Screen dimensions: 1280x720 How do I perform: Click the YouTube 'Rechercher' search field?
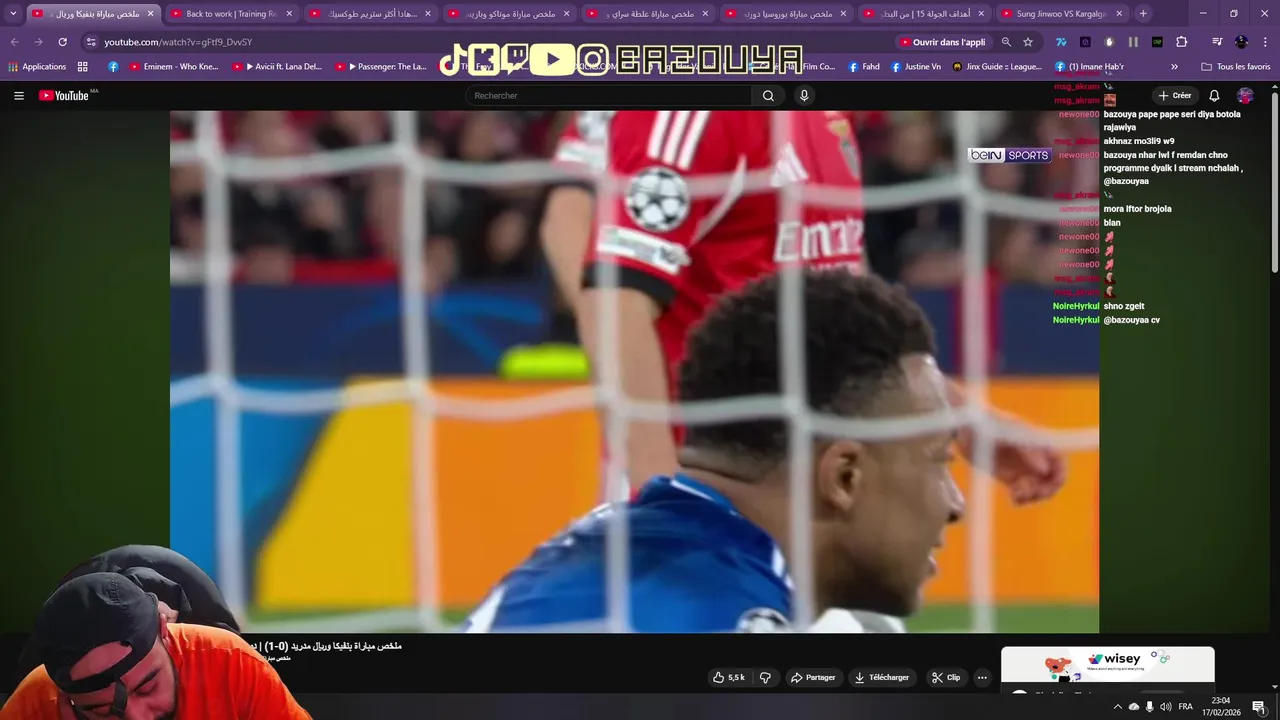click(x=609, y=96)
